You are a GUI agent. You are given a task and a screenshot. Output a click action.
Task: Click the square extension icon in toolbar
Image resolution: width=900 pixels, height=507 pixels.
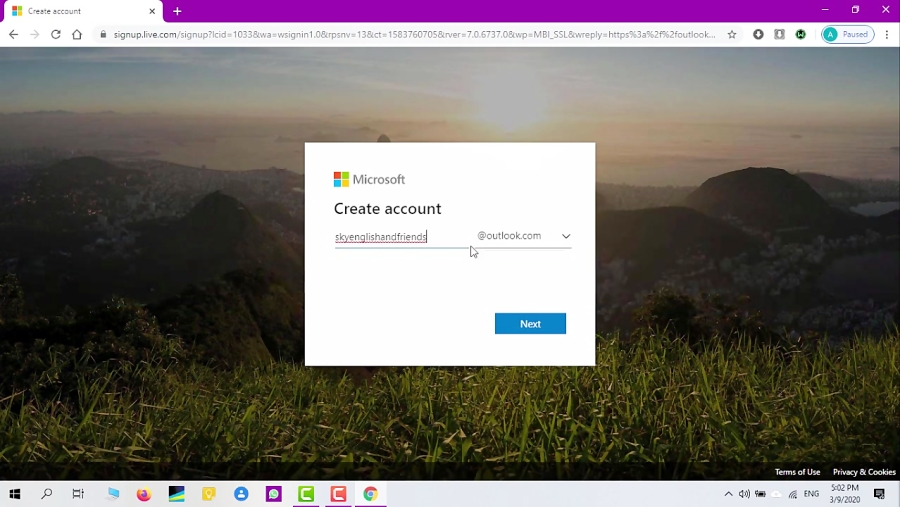[x=779, y=34]
